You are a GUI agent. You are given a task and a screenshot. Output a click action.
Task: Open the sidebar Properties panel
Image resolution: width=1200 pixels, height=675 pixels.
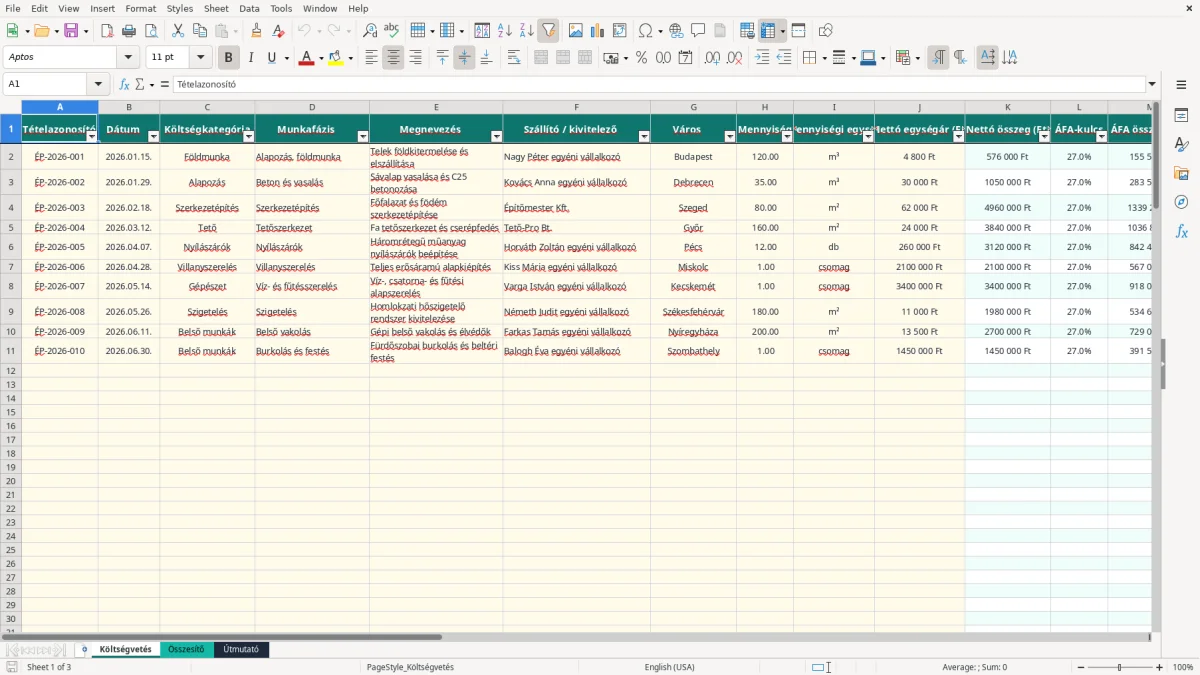point(1181,116)
